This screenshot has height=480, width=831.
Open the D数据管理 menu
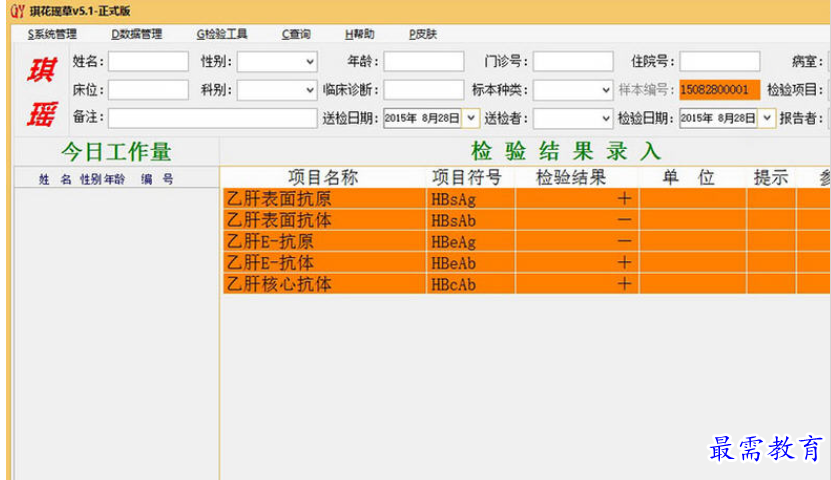coord(136,34)
